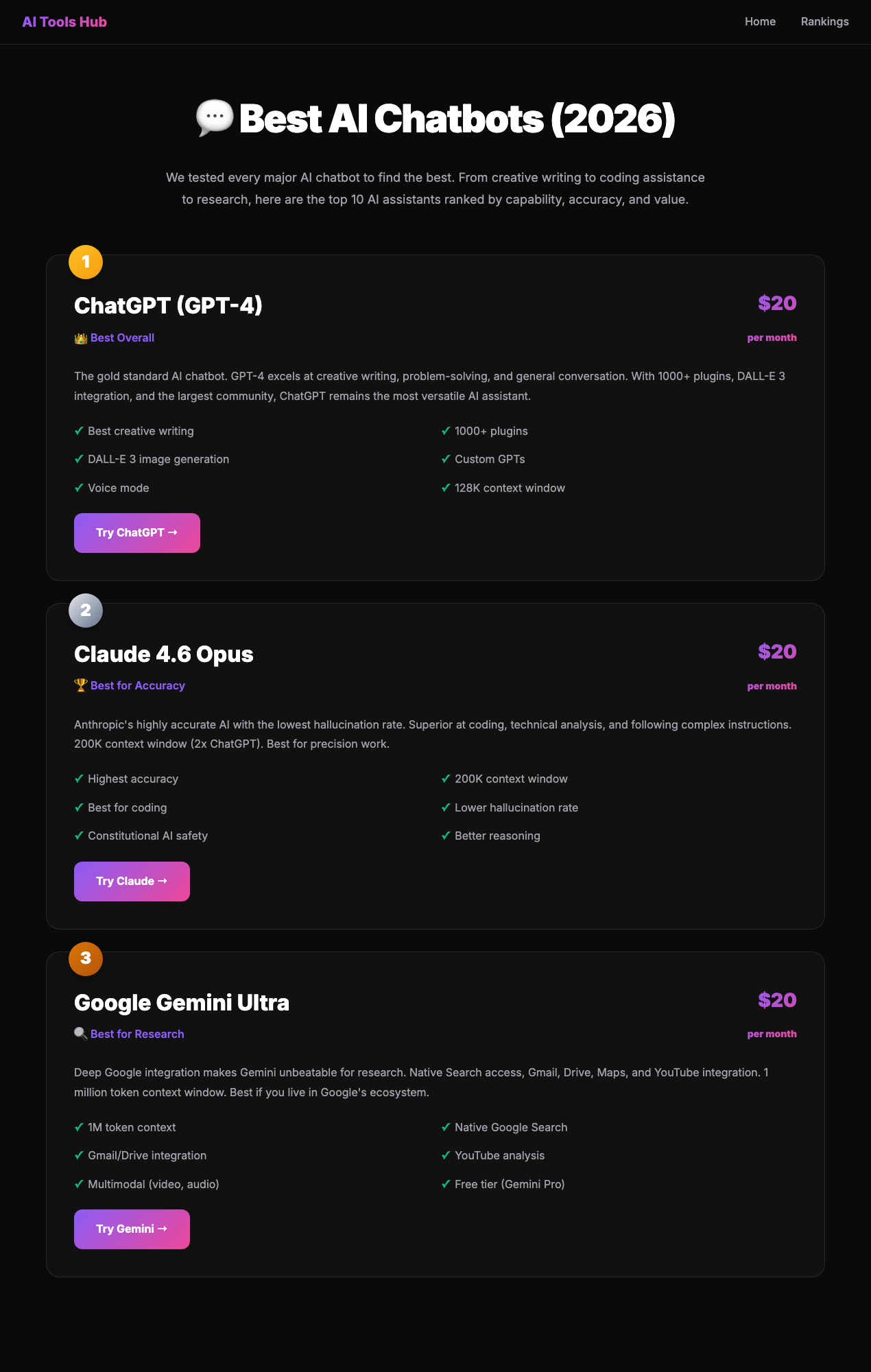Toggle the checkmark beside Voice mode
This screenshot has width=871, height=1372.
point(78,487)
